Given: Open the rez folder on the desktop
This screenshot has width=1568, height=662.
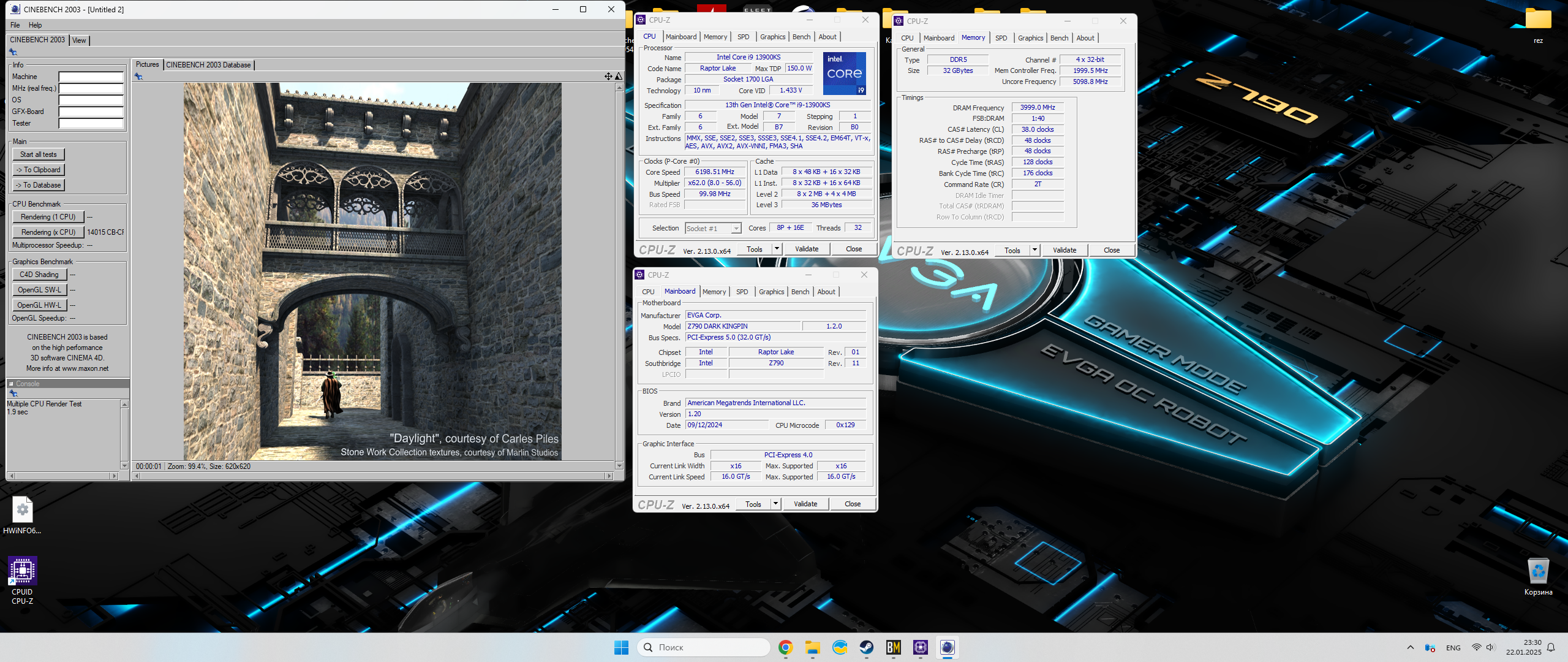Looking at the screenshot, I should click(x=1538, y=26).
